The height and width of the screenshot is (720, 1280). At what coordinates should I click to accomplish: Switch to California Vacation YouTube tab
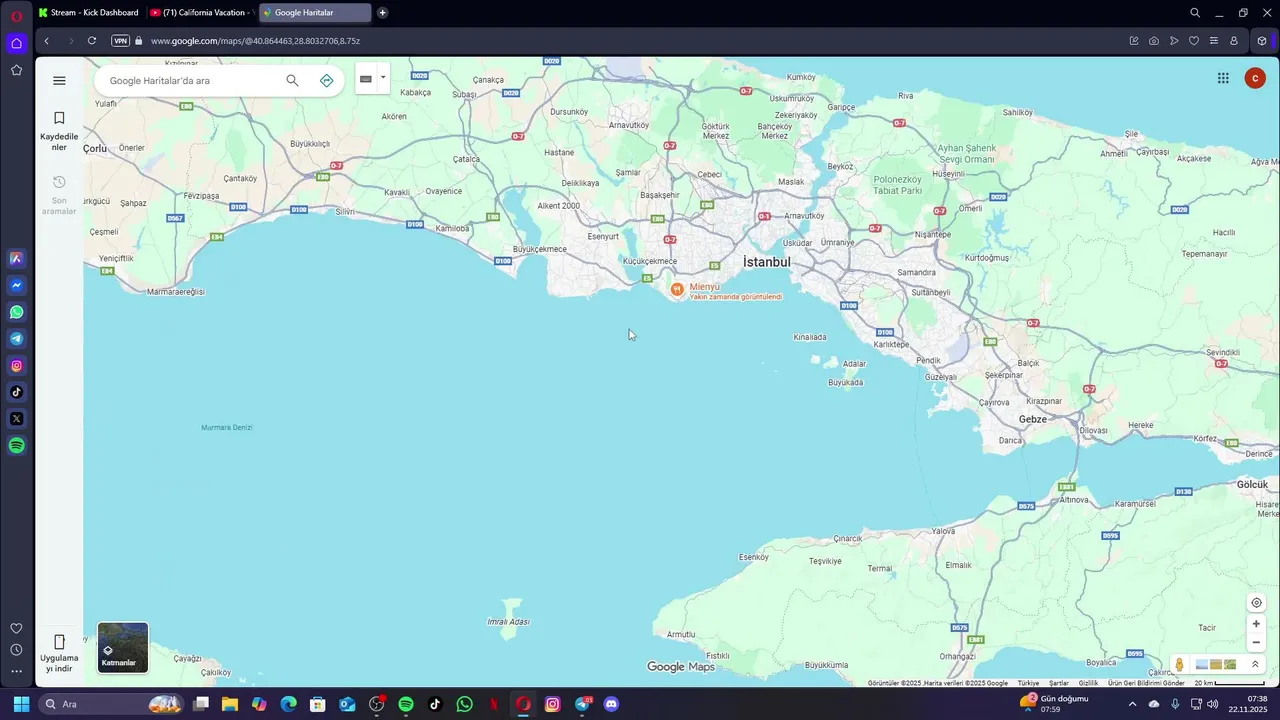click(x=200, y=13)
